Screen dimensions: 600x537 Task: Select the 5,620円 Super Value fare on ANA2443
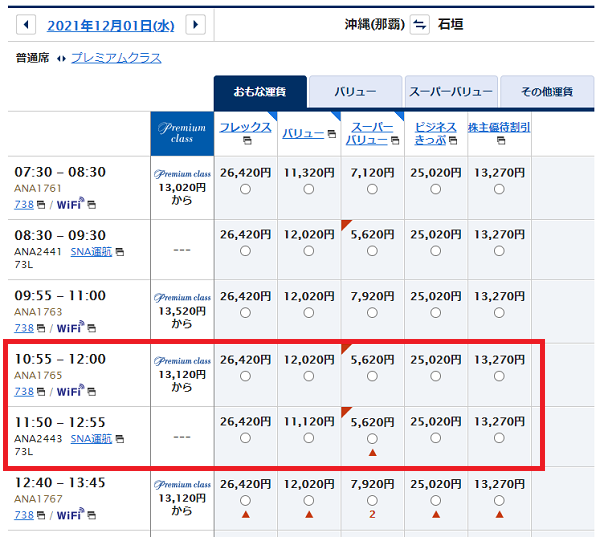click(x=372, y=438)
